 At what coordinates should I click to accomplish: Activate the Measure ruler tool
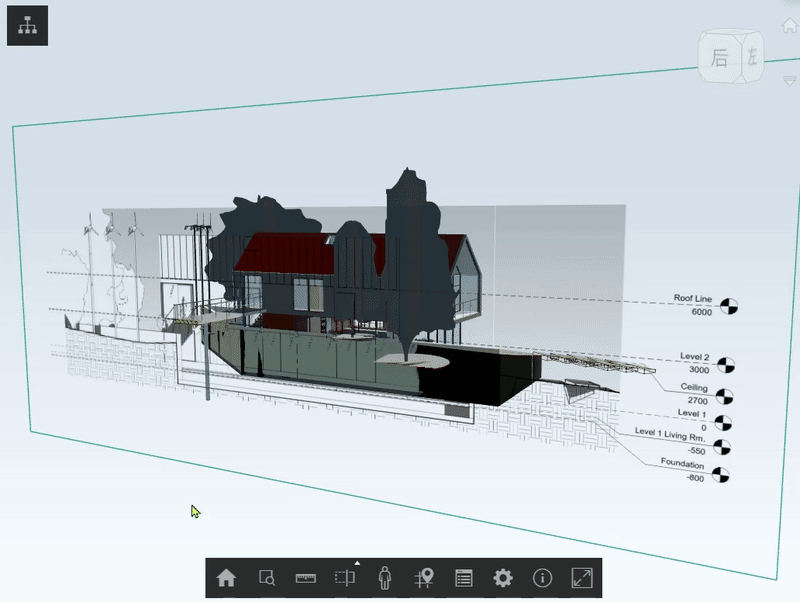coord(306,578)
